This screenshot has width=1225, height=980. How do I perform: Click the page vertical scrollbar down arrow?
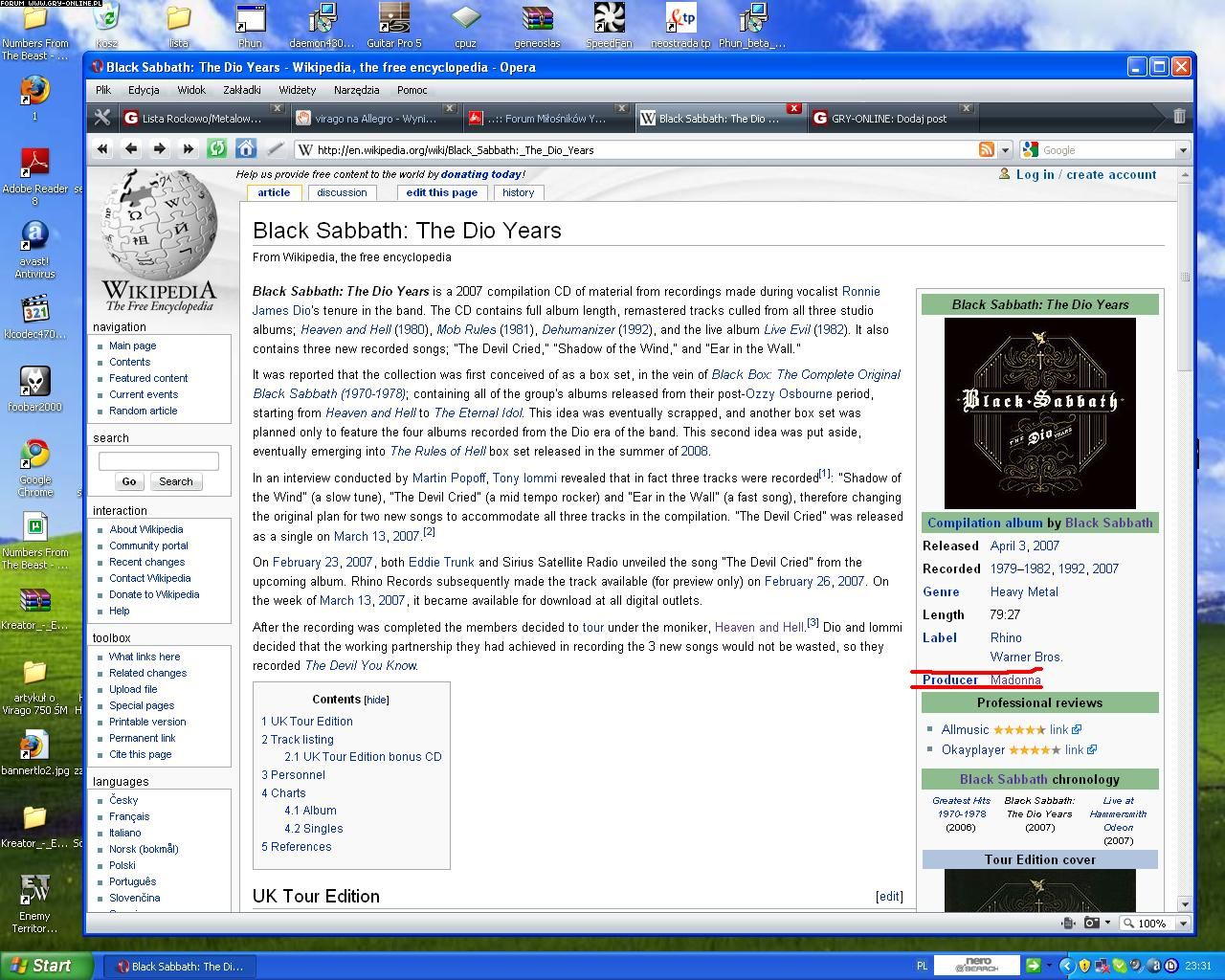(1185, 903)
